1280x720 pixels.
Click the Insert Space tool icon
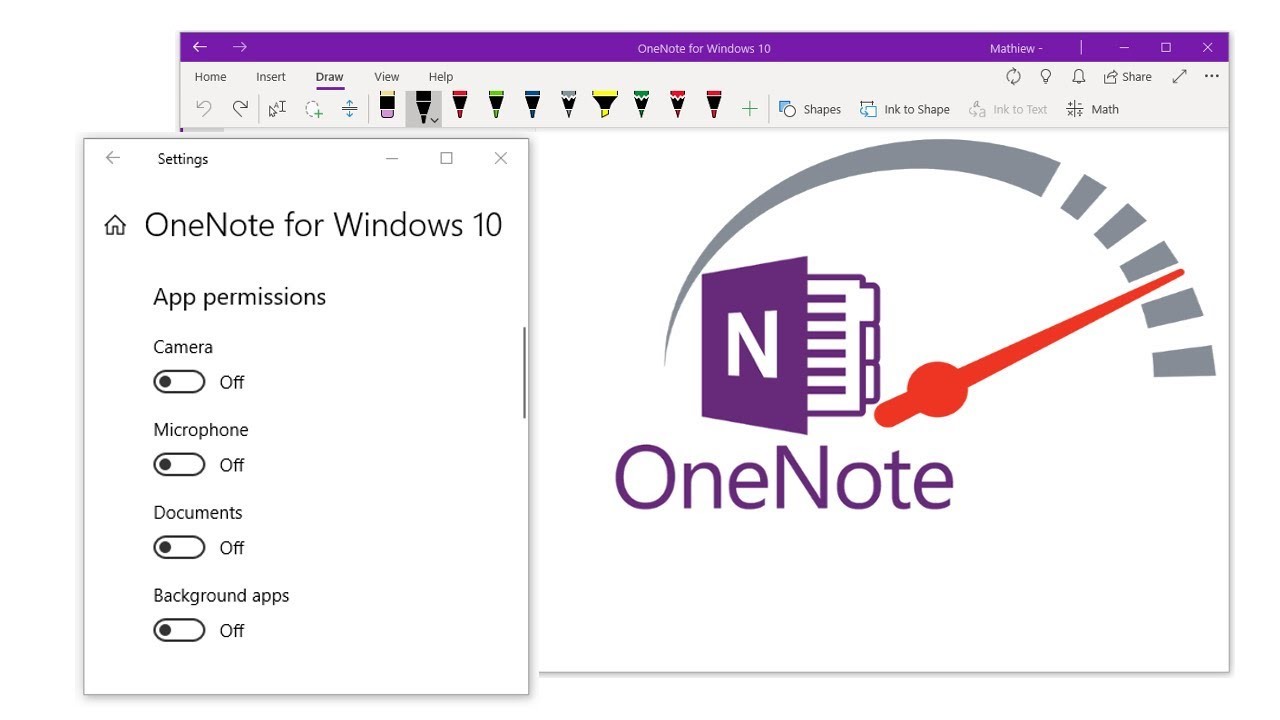point(349,109)
